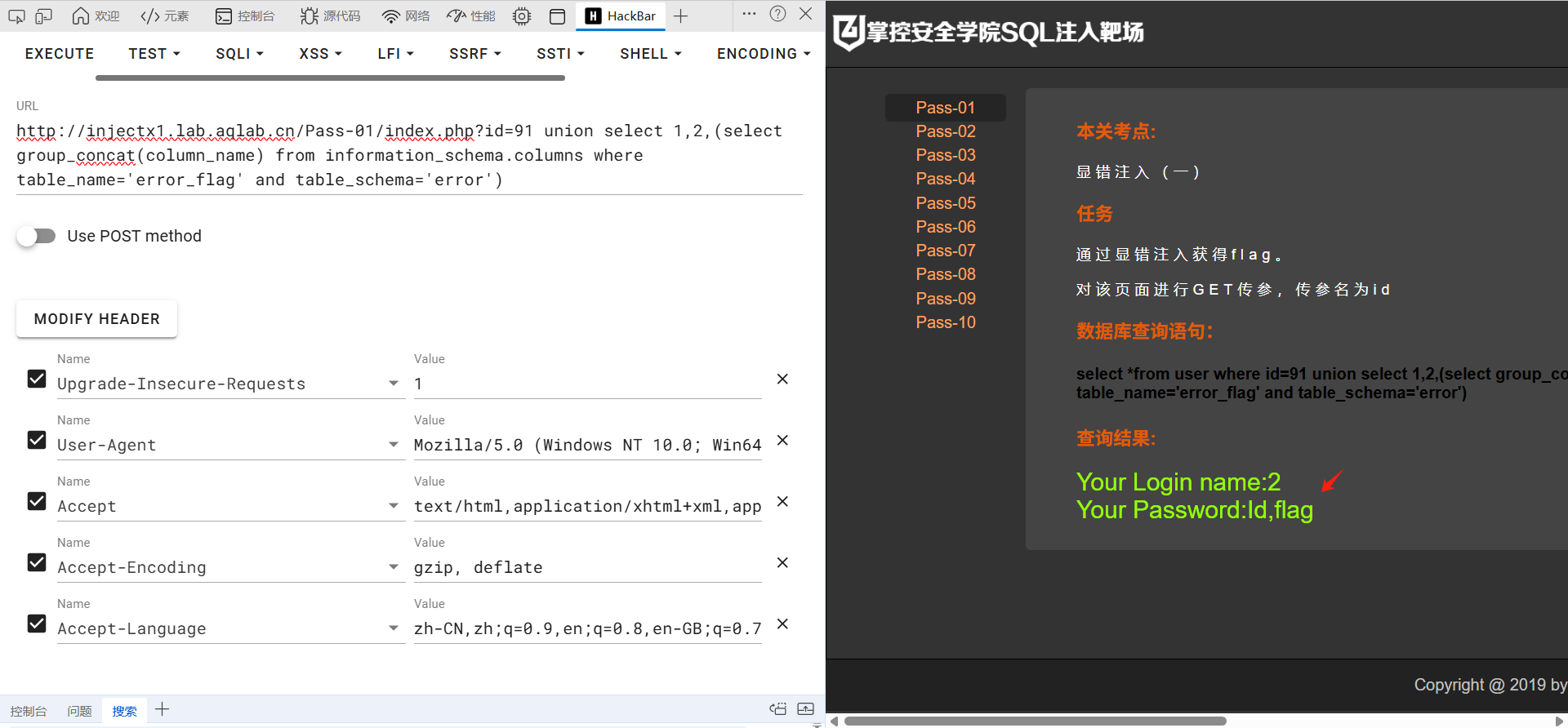Click the Application panel window icon
This screenshot has width=1568, height=728.
(x=558, y=16)
